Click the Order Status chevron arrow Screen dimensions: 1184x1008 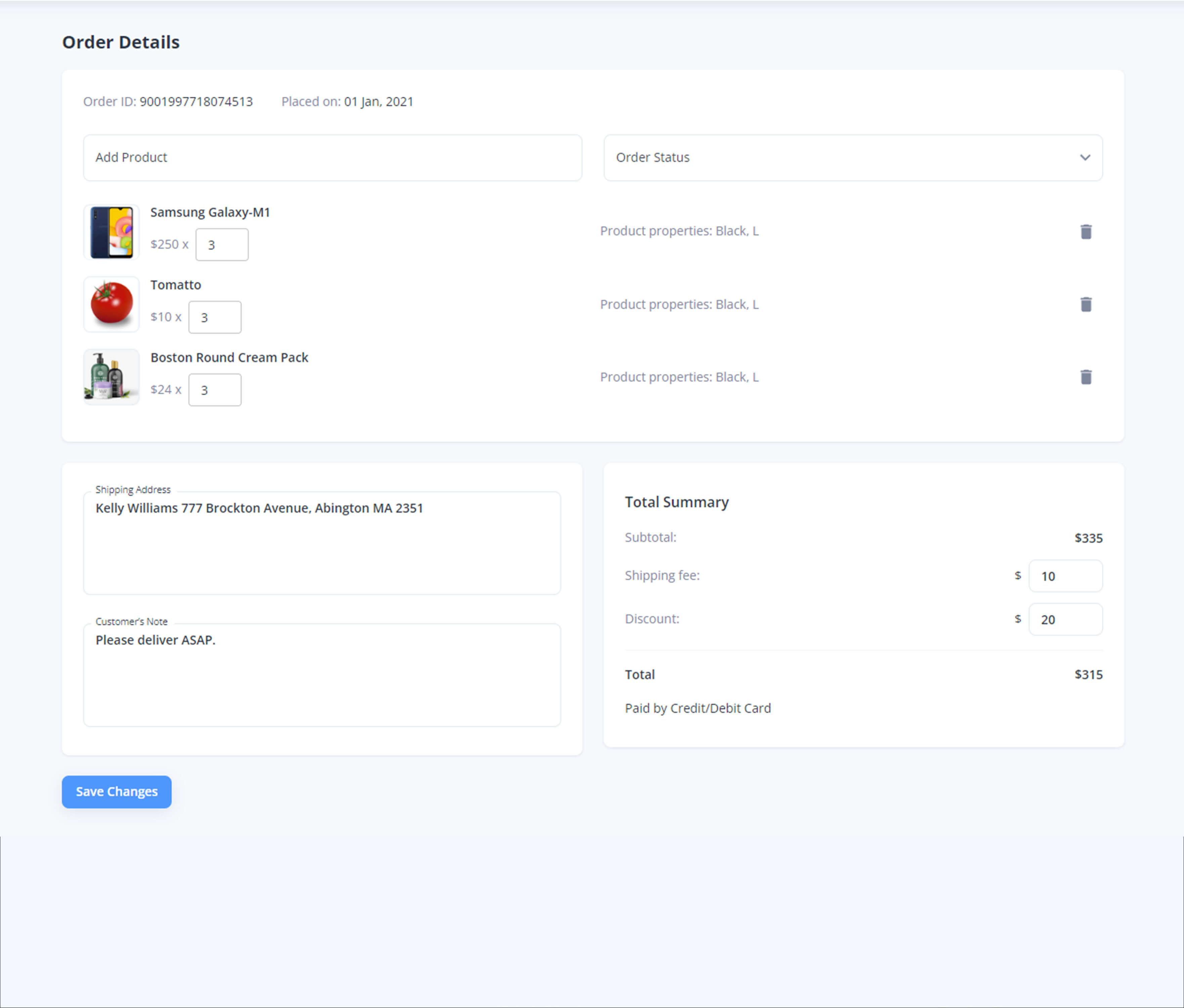(1085, 158)
